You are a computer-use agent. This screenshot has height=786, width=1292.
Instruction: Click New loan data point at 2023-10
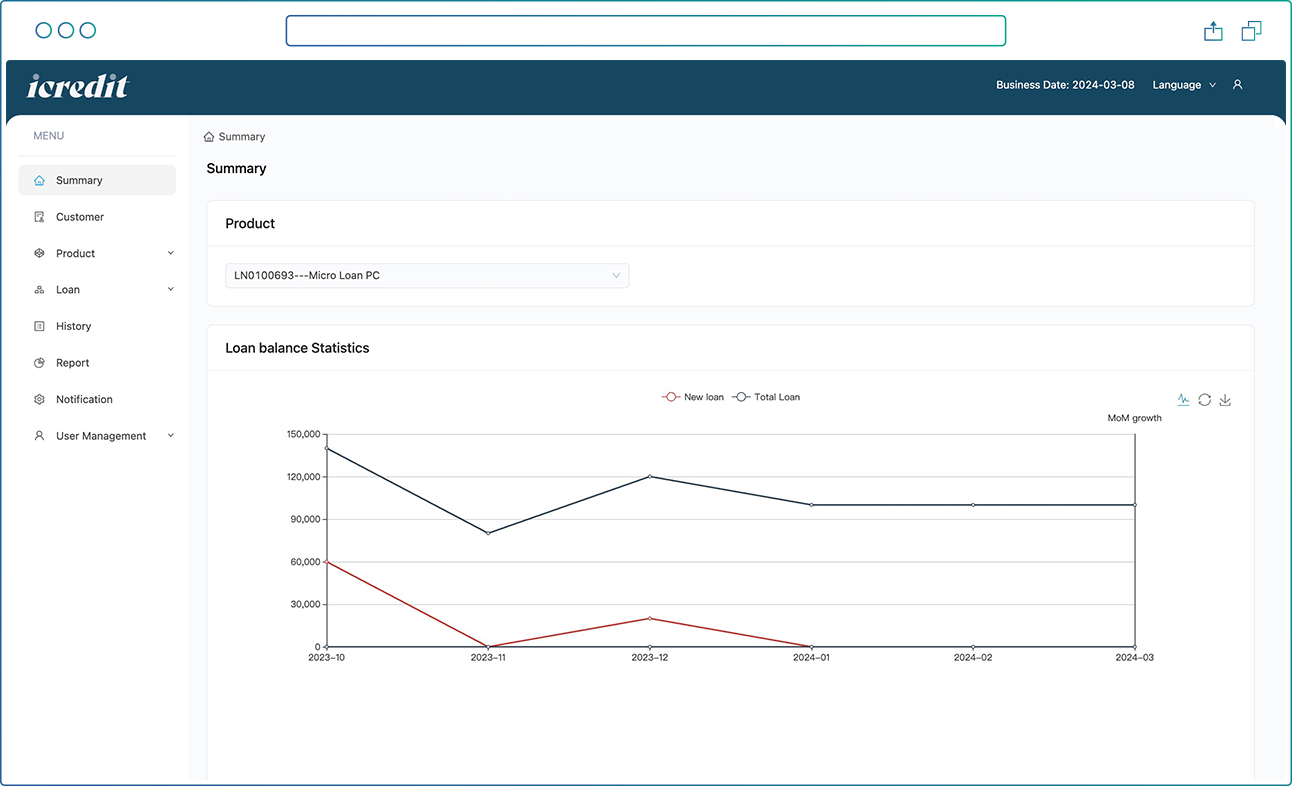(x=327, y=562)
